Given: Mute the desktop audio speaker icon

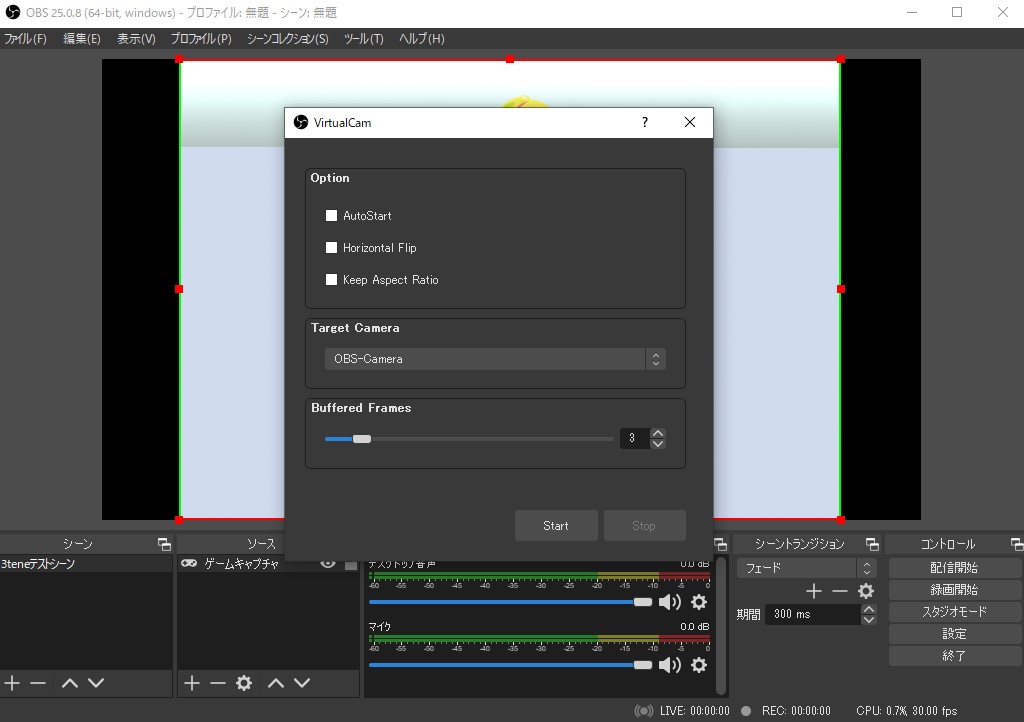Looking at the screenshot, I should [x=669, y=602].
